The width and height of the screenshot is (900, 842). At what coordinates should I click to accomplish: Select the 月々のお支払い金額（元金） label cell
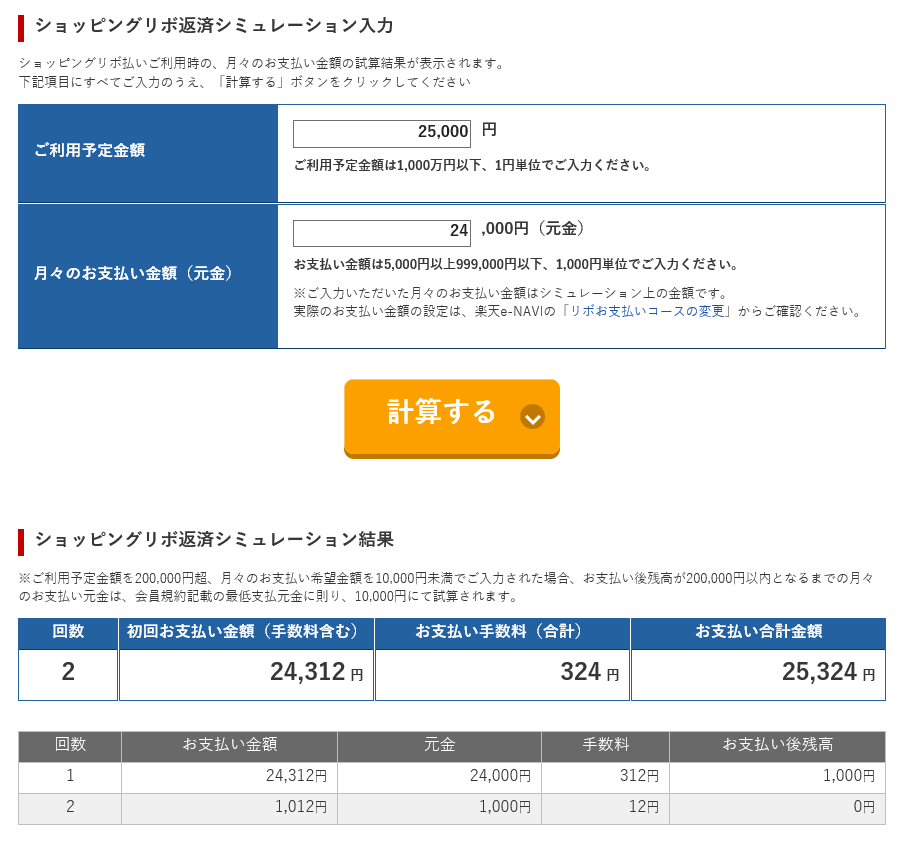coord(148,276)
